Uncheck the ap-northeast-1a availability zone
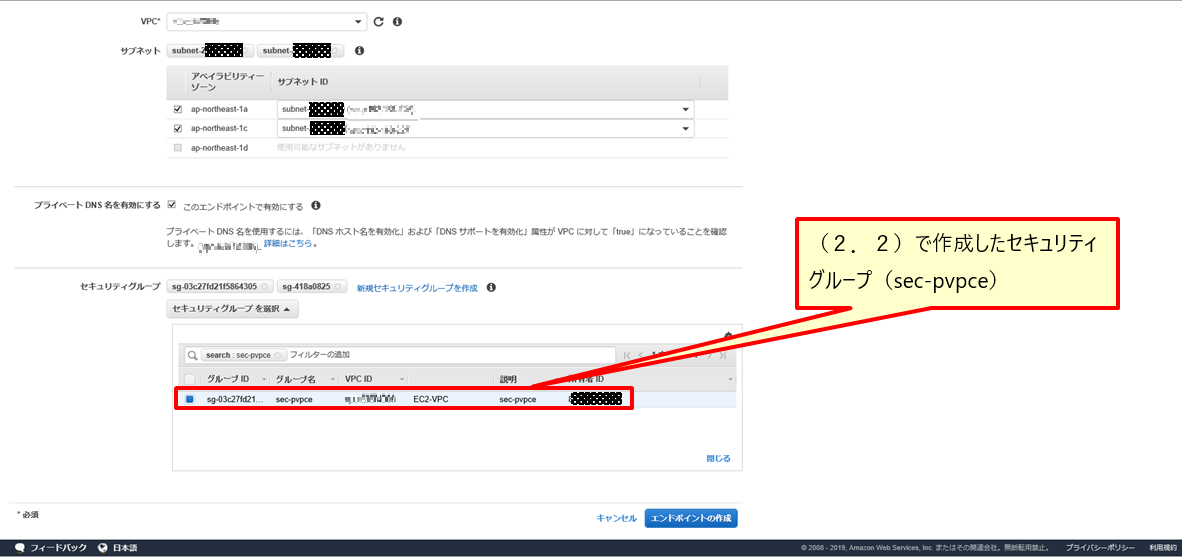Image resolution: width=1182 pixels, height=558 pixels. [x=178, y=109]
